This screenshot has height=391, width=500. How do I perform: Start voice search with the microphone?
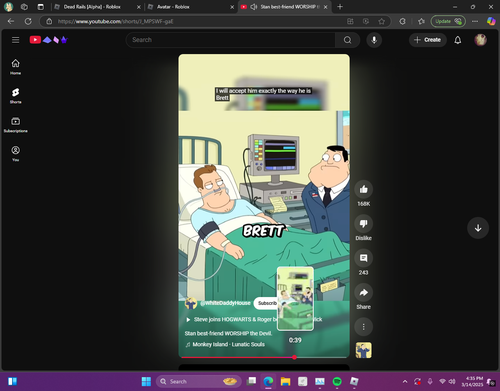[374, 40]
